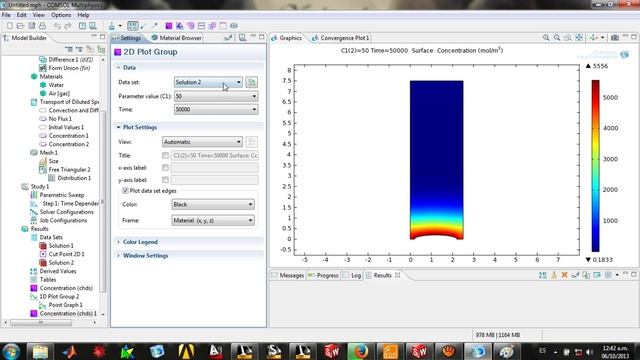Image resolution: width=640 pixels, height=360 pixels.
Task: Select Solver Configurations in the tree
Action: 67,212
